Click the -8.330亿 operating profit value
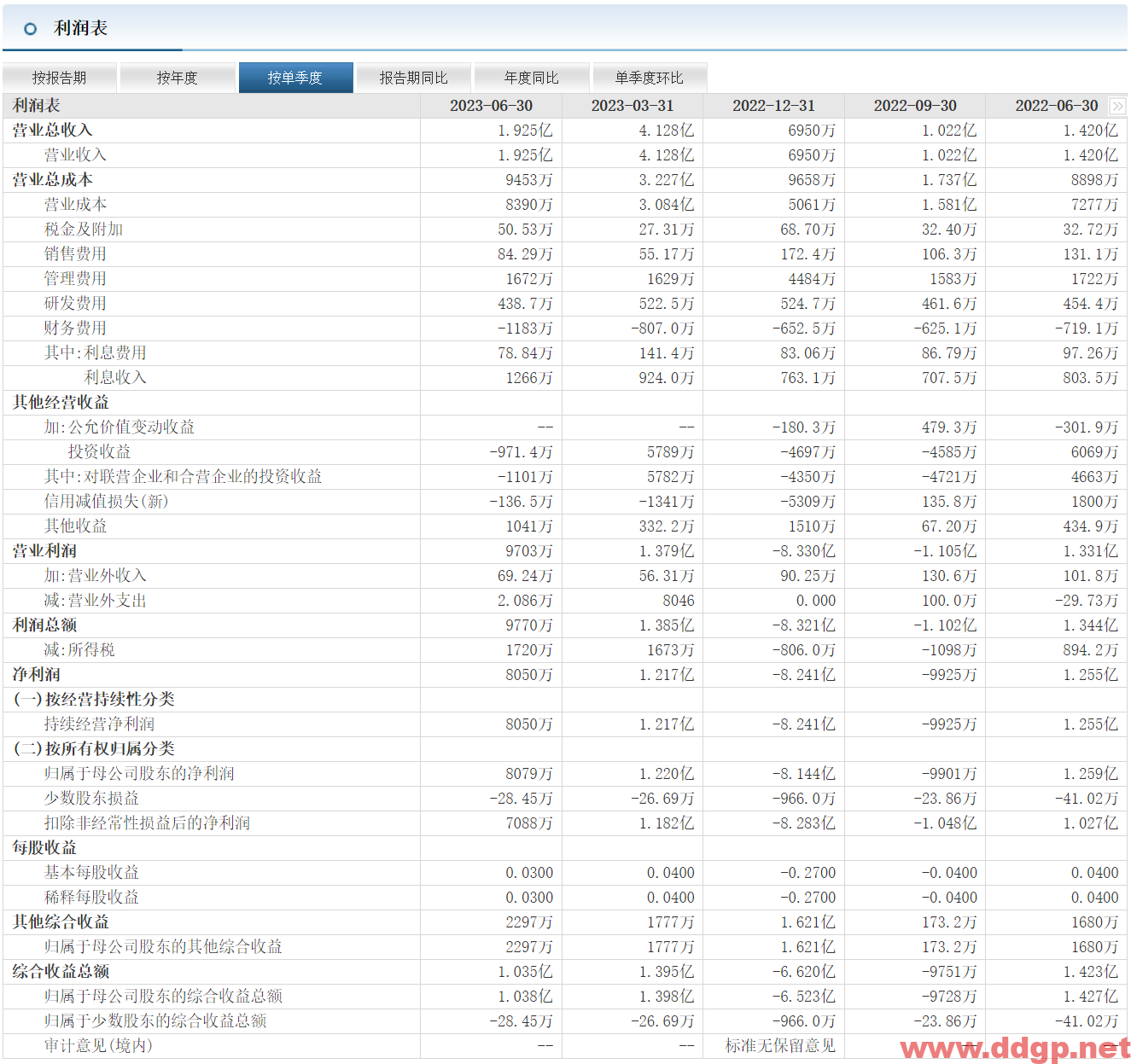 pos(804,552)
